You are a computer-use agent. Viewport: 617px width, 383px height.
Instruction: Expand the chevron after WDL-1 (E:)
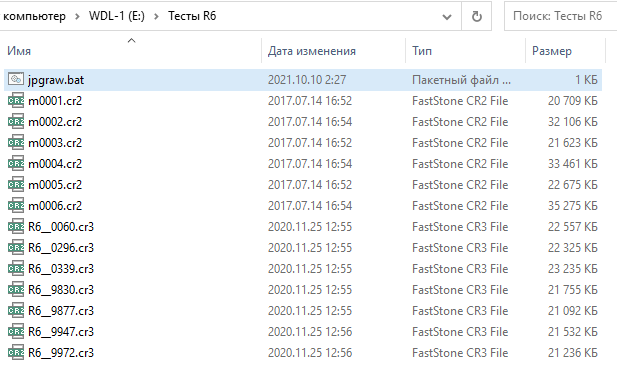pos(156,17)
